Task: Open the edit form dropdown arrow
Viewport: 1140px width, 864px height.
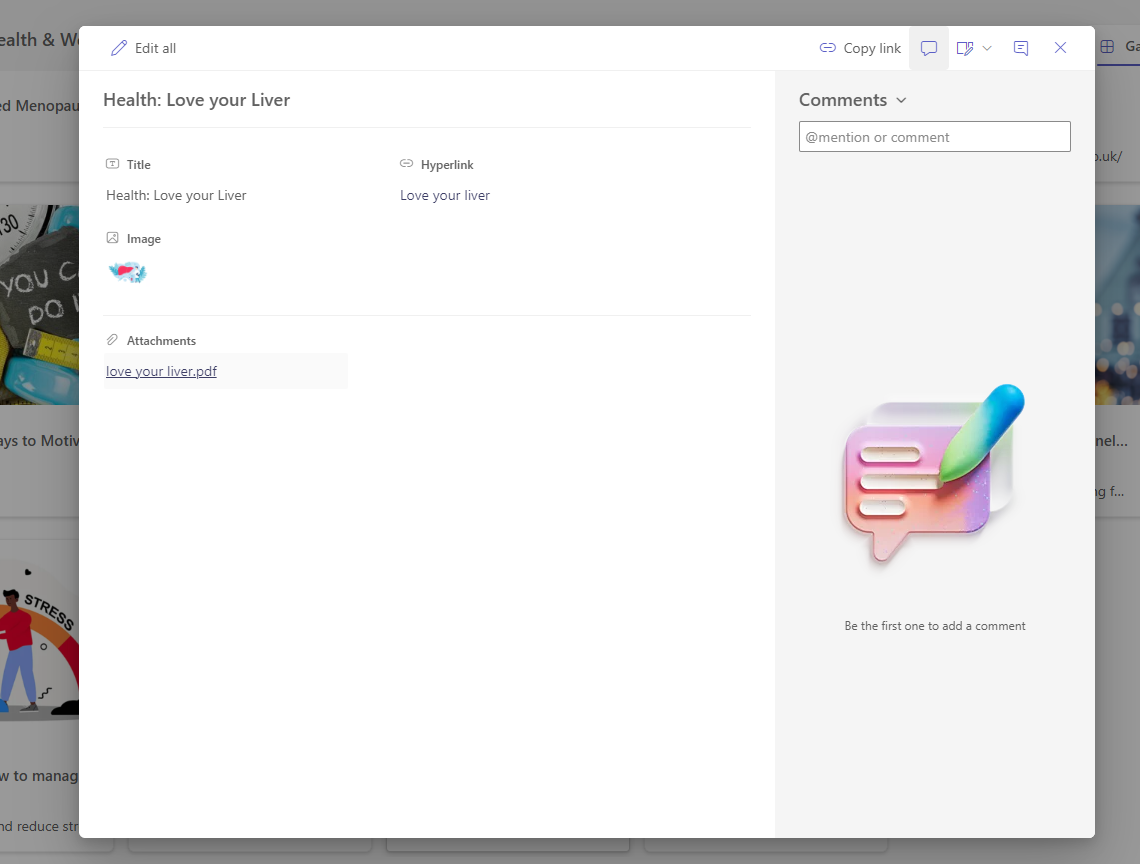Action: tap(987, 48)
